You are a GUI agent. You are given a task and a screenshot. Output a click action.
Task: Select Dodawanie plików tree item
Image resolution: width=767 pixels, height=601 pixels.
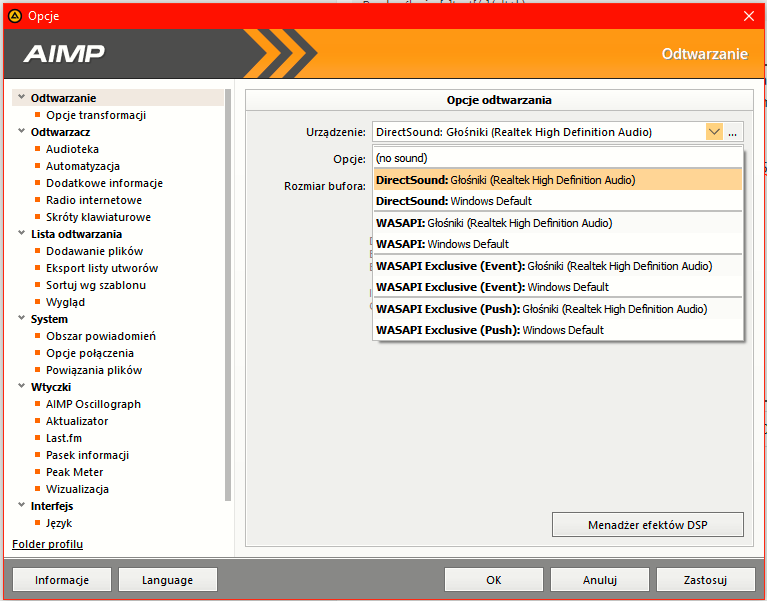[x=94, y=251]
